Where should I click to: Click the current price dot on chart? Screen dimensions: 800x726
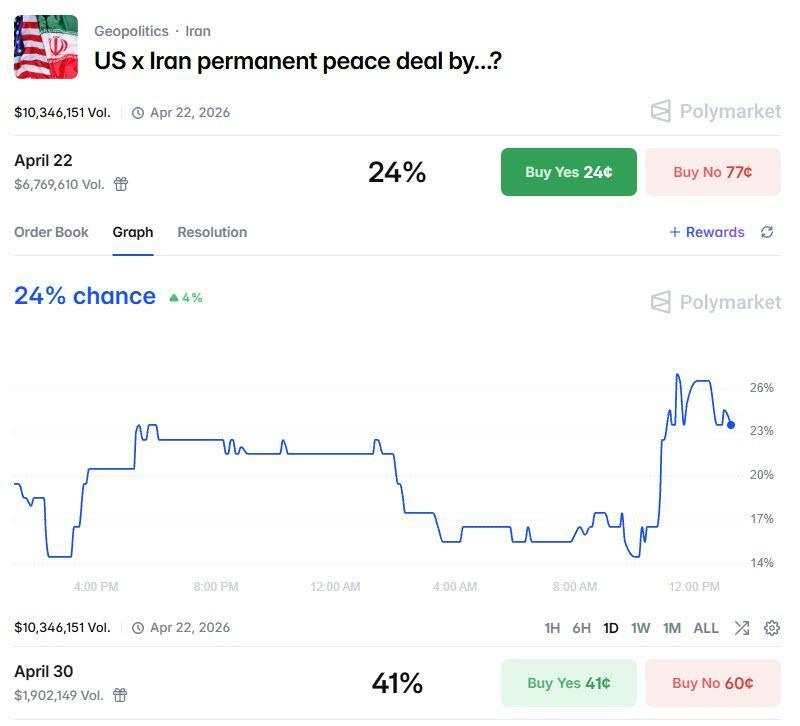(x=731, y=424)
